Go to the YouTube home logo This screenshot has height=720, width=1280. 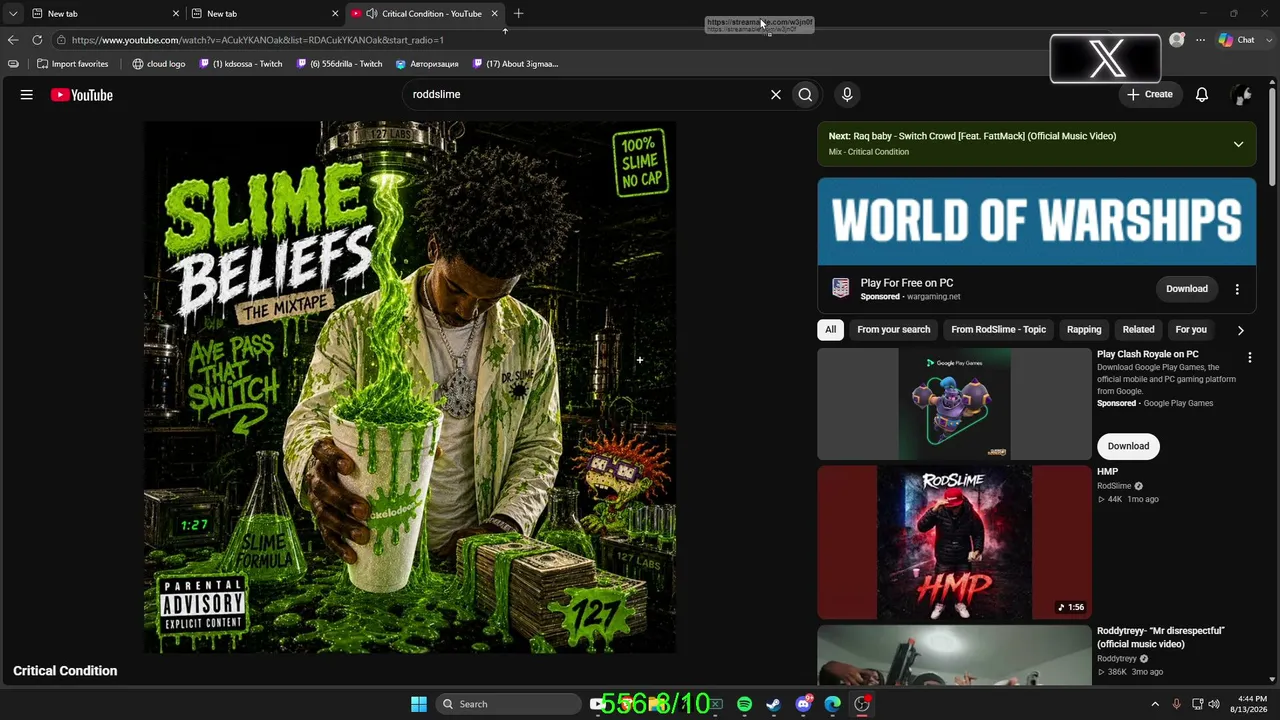[x=82, y=95]
